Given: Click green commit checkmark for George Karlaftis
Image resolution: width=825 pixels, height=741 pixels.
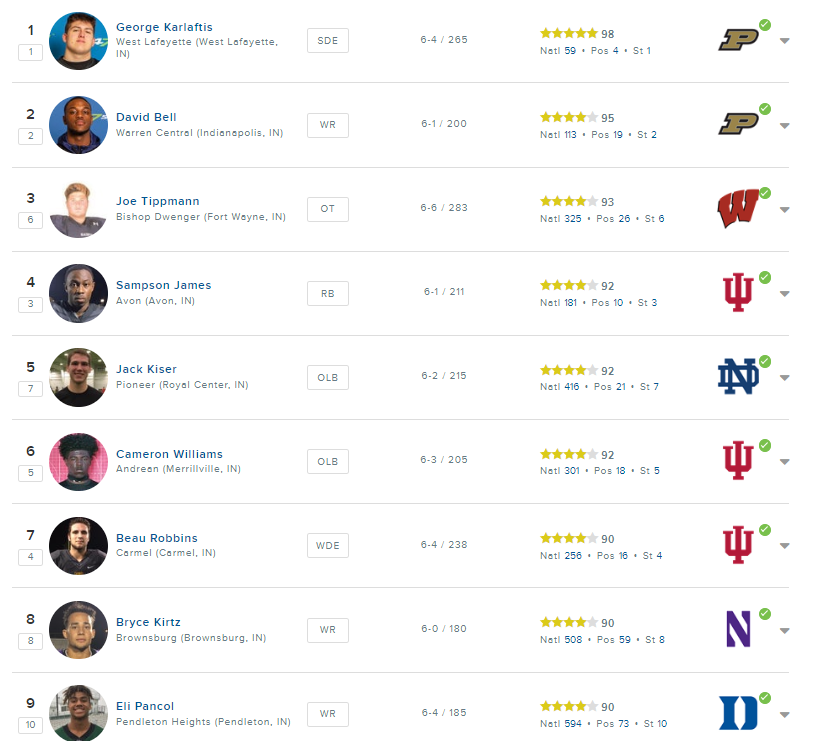Looking at the screenshot, I should [765, 25].
